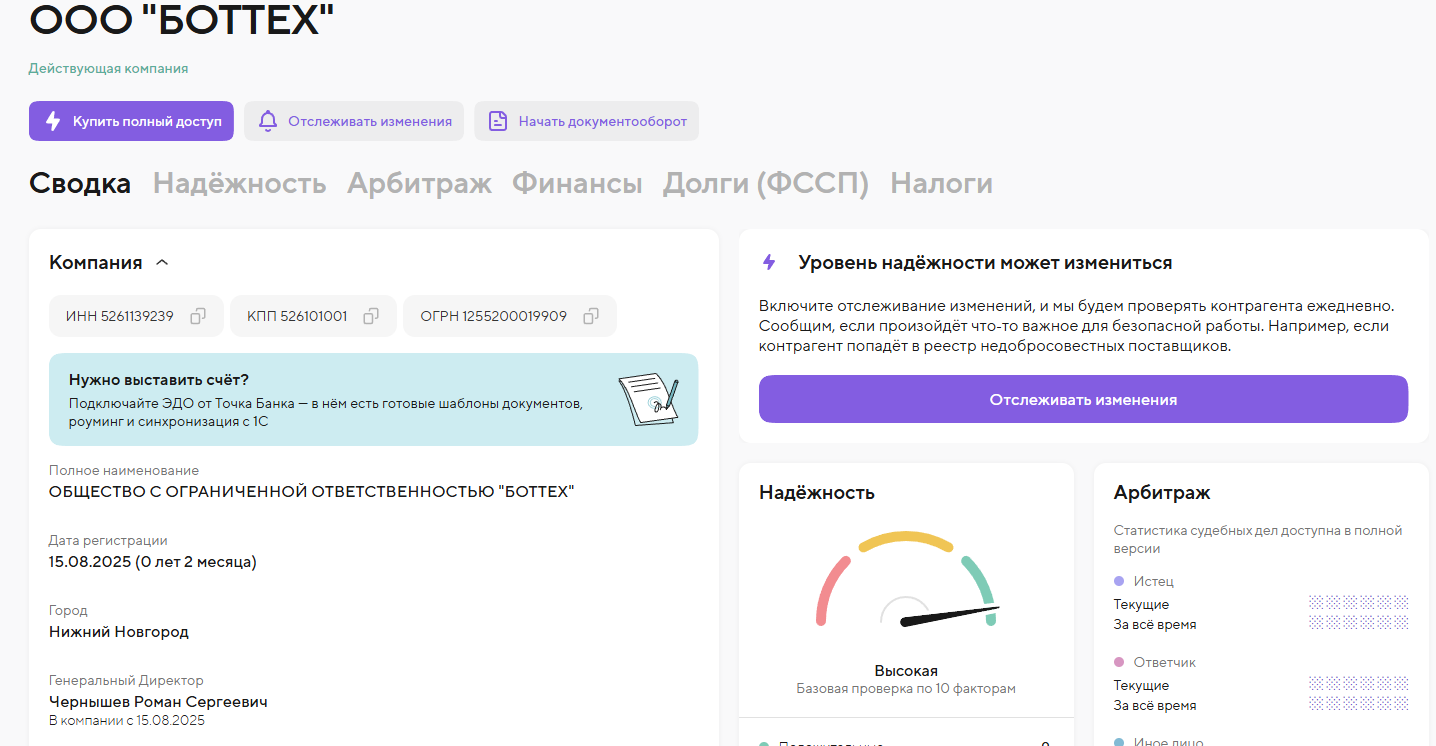1436x746 pixels.
Task: Click the invoice document illustration in banner
Action: (648, 399)
